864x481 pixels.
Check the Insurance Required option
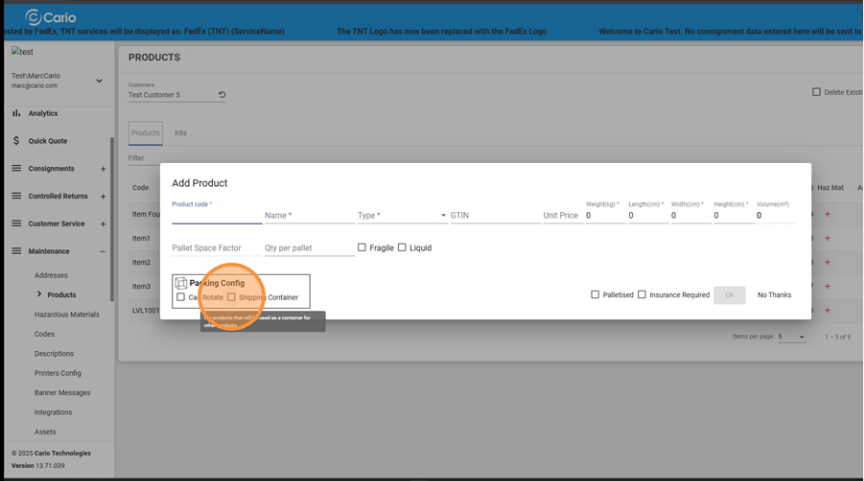coord(642,295)
